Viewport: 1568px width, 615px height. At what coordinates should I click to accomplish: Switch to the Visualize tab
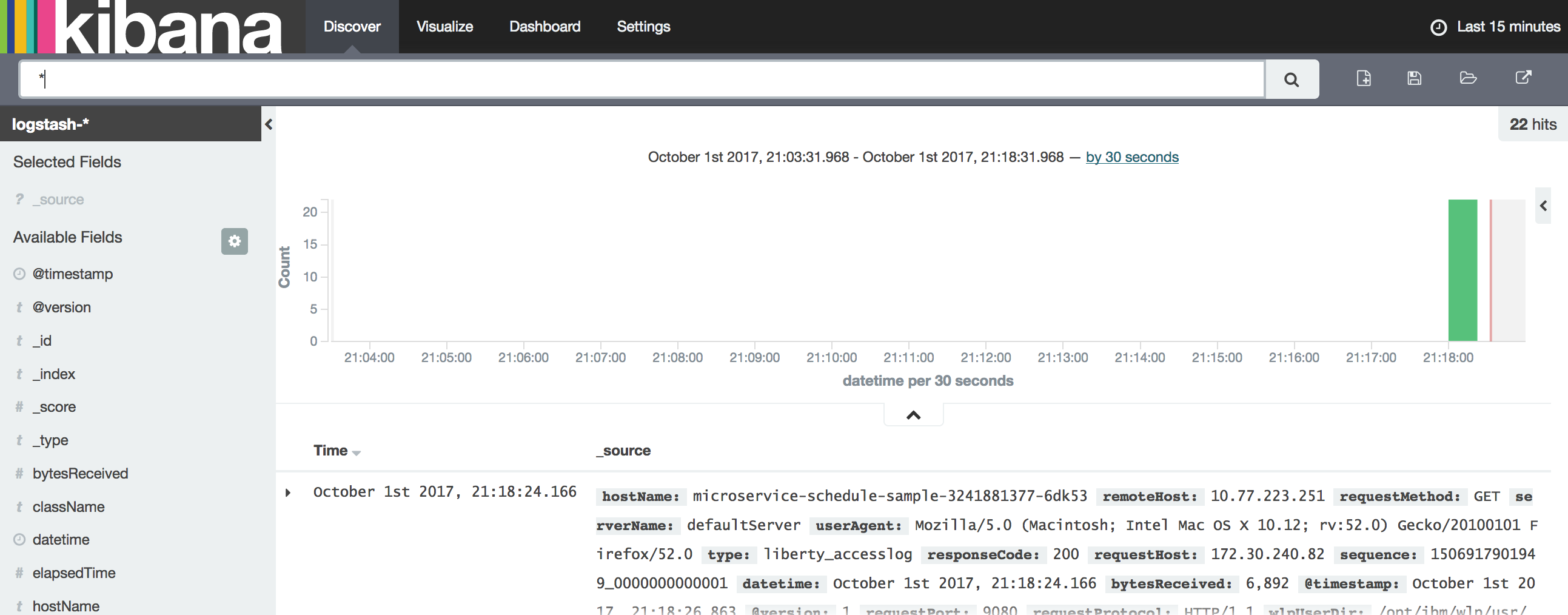pyautogui.click(x=444, y=27)
